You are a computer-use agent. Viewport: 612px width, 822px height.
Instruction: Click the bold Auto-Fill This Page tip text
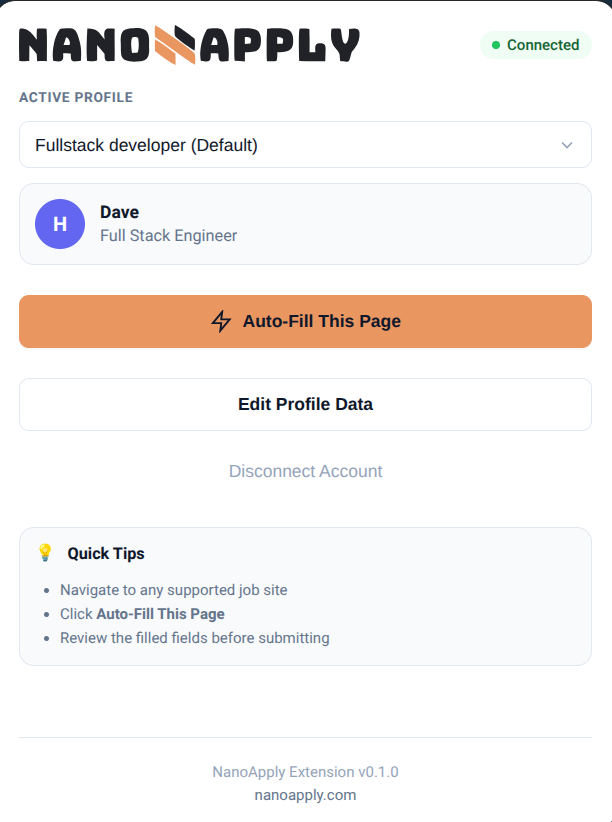tap(160, 614)
